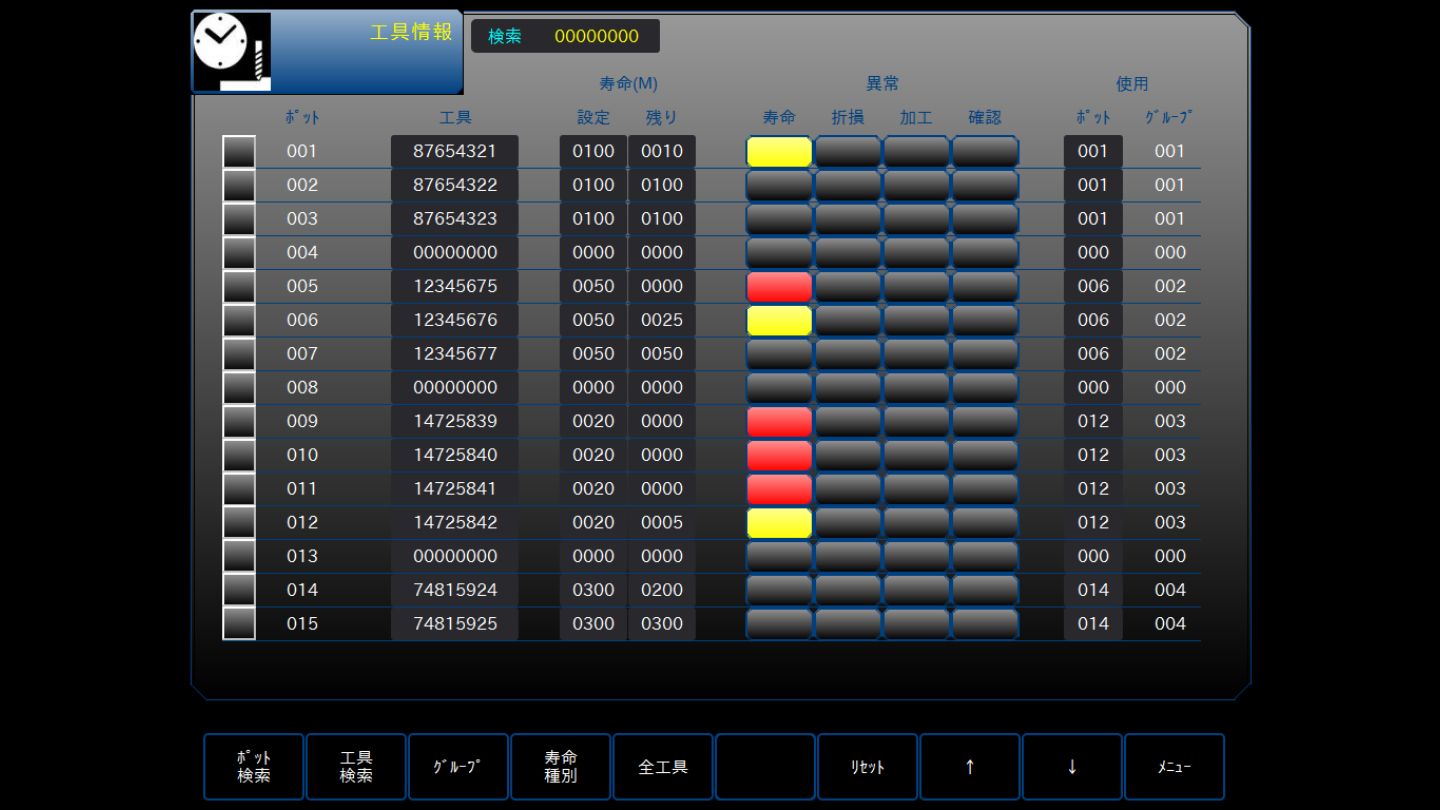Screen dimensions: 1440x810
Task: Click the red life indicator for pot 005
Action: 779,287
